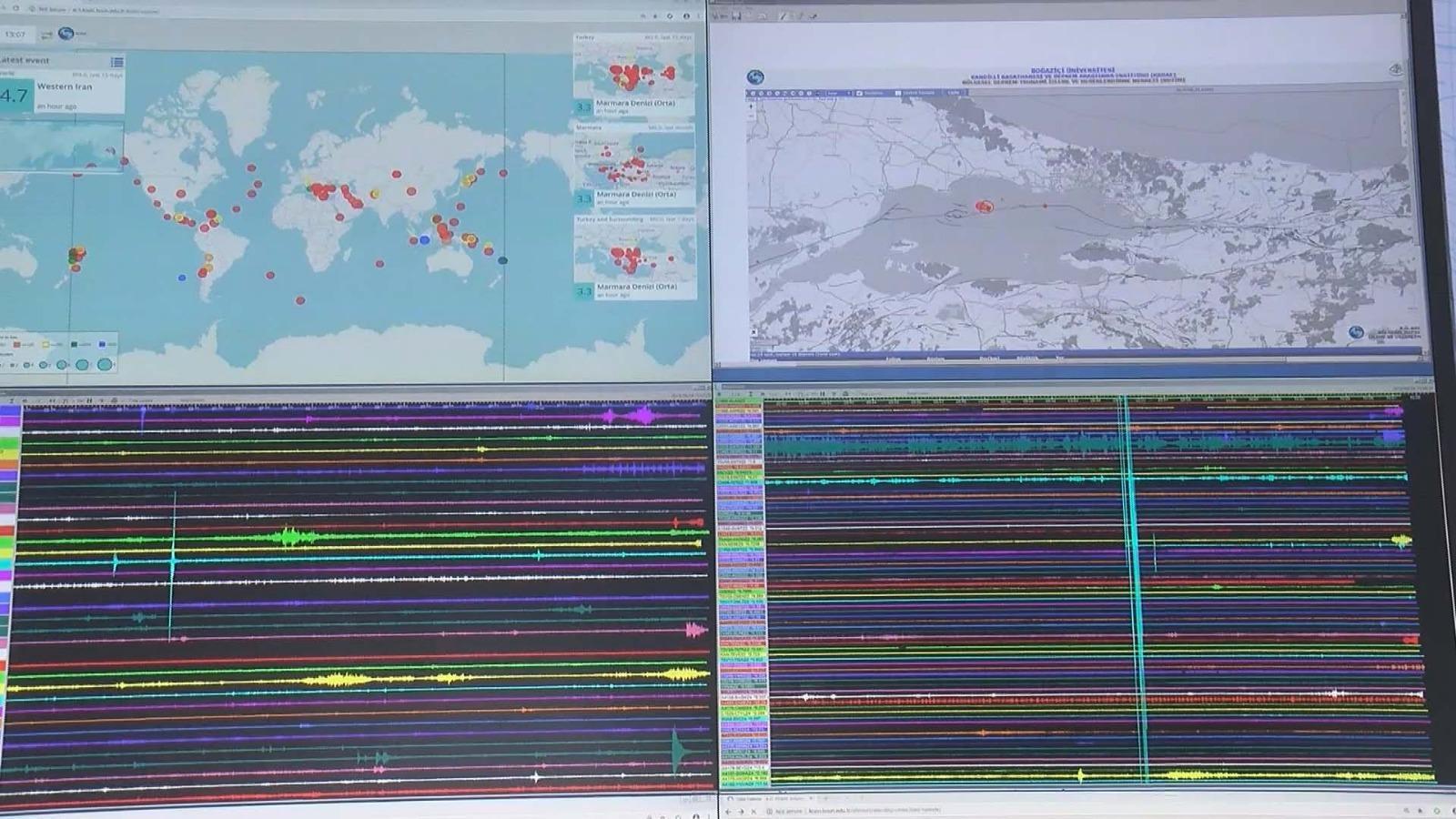Click the globe icon next to the 13:07 clock
Screen dimensions: 1456x819
[66, 34]
